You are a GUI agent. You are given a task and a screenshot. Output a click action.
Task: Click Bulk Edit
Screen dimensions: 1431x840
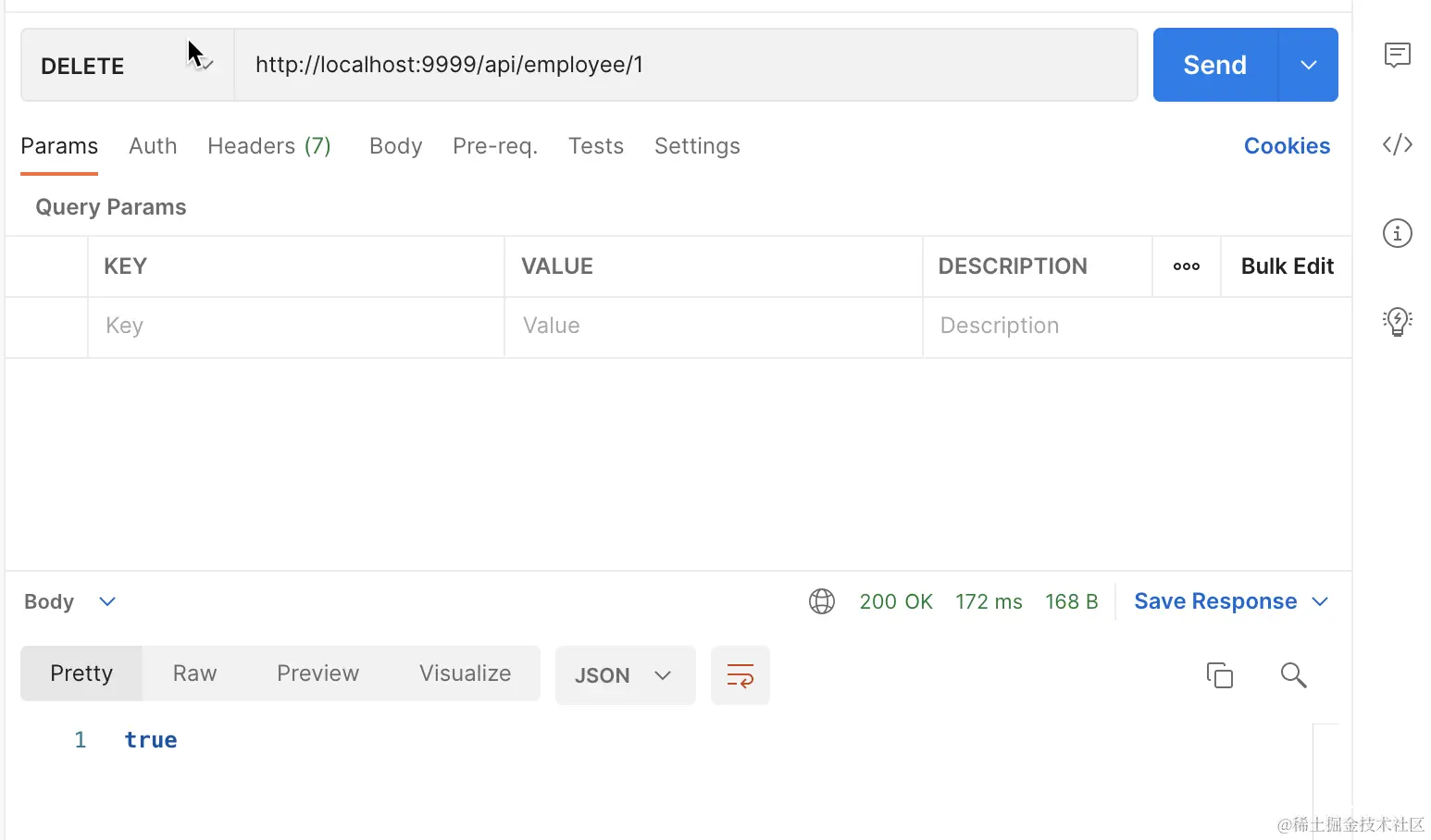(x=1287, y=266)
